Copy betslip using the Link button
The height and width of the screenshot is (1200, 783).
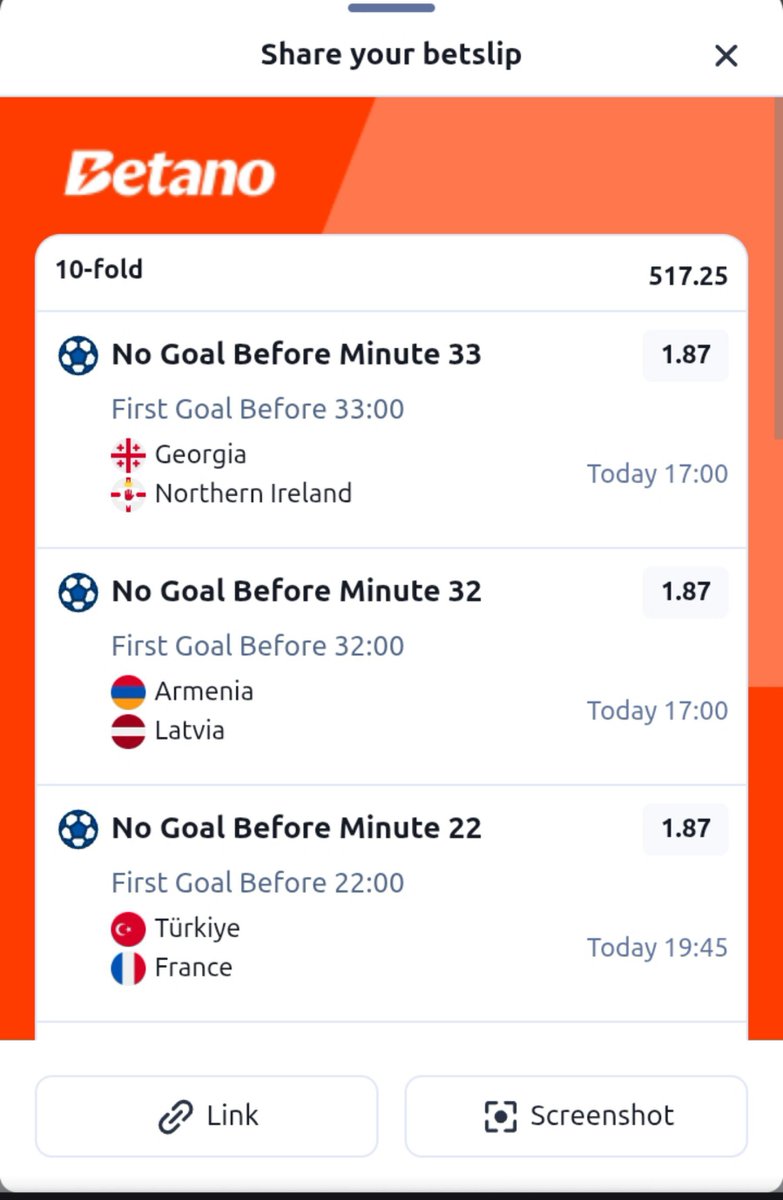[x=207, y=1116]
